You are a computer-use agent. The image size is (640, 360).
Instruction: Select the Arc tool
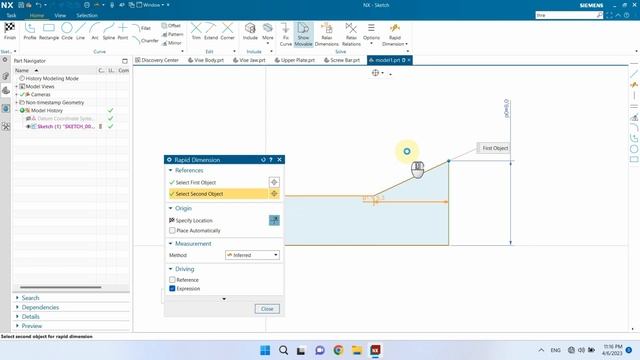coord(95,31)
